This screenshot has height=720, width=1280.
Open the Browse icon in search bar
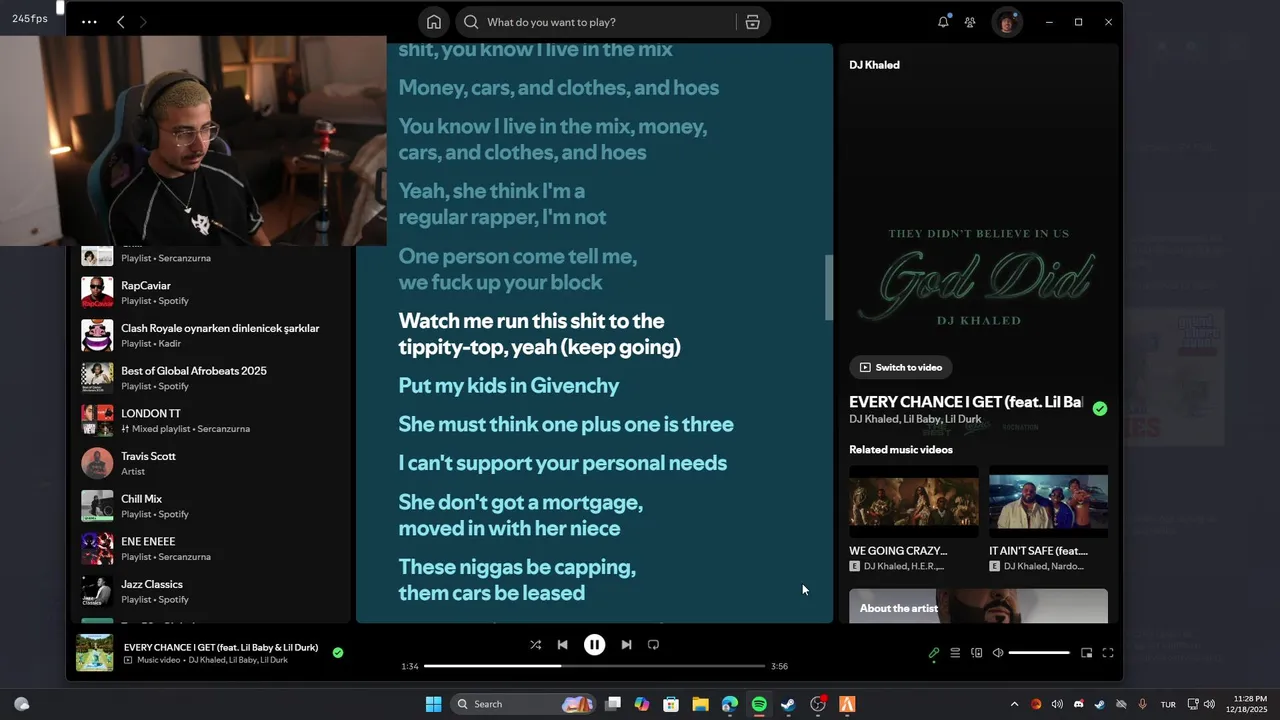(x=752, y=22)
